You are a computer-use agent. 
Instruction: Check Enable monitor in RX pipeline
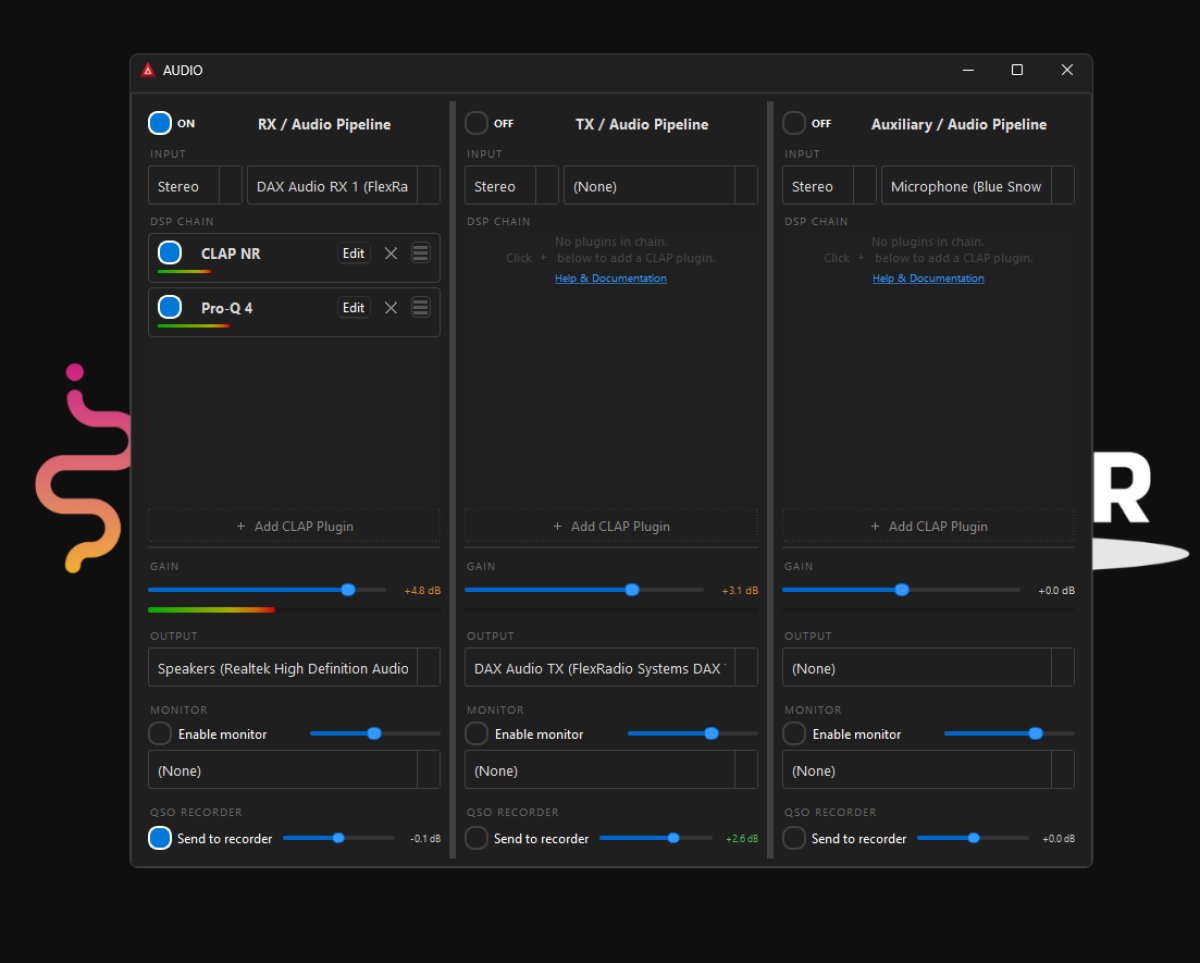(x=160, y=734)
